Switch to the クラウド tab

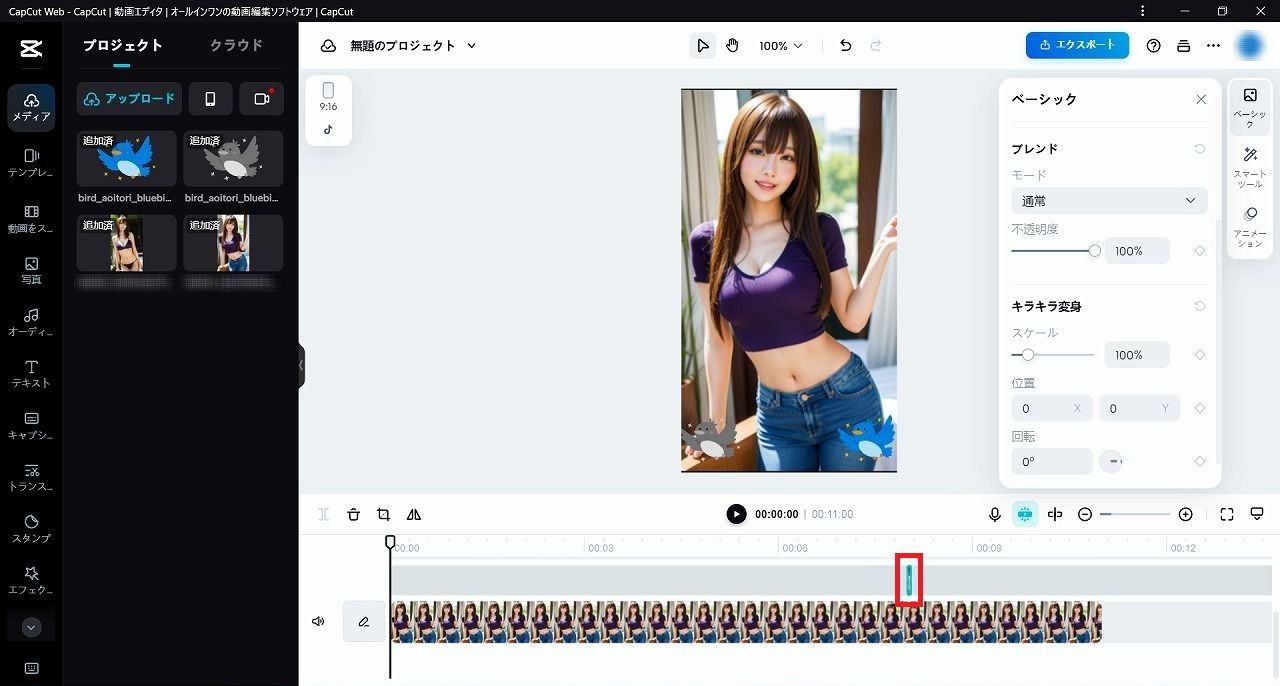[x=236, y=45]
